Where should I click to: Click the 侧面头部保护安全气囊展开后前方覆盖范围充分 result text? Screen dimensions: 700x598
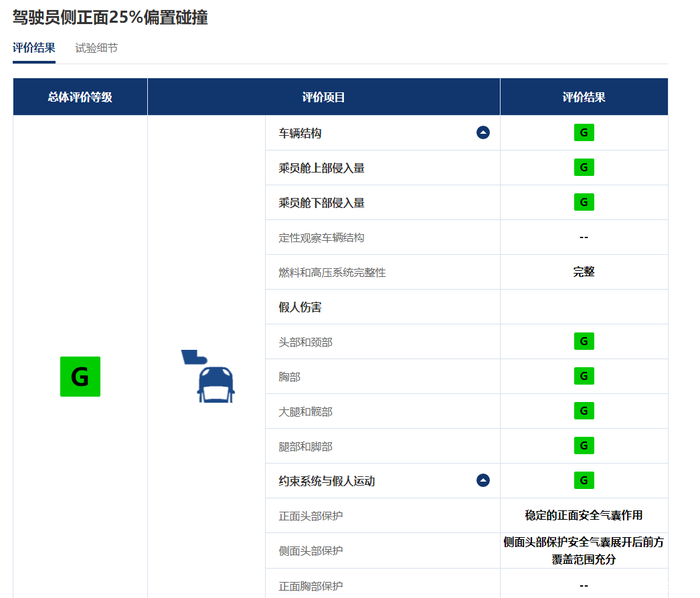pyautogui.click(x=584, y=551)
